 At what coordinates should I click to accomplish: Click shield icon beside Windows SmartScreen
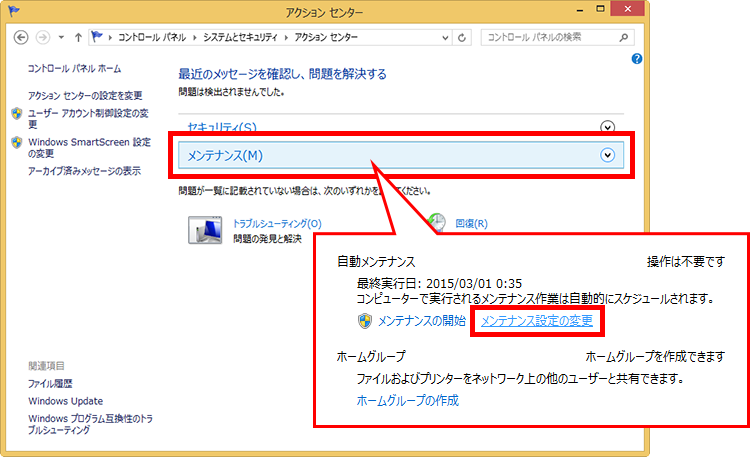(17, 142)
